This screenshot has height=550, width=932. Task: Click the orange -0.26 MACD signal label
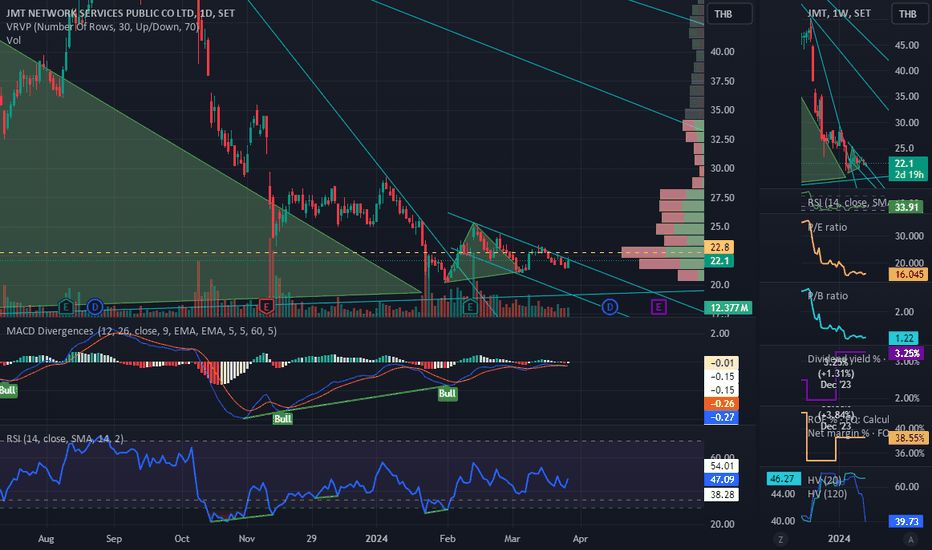722,404
